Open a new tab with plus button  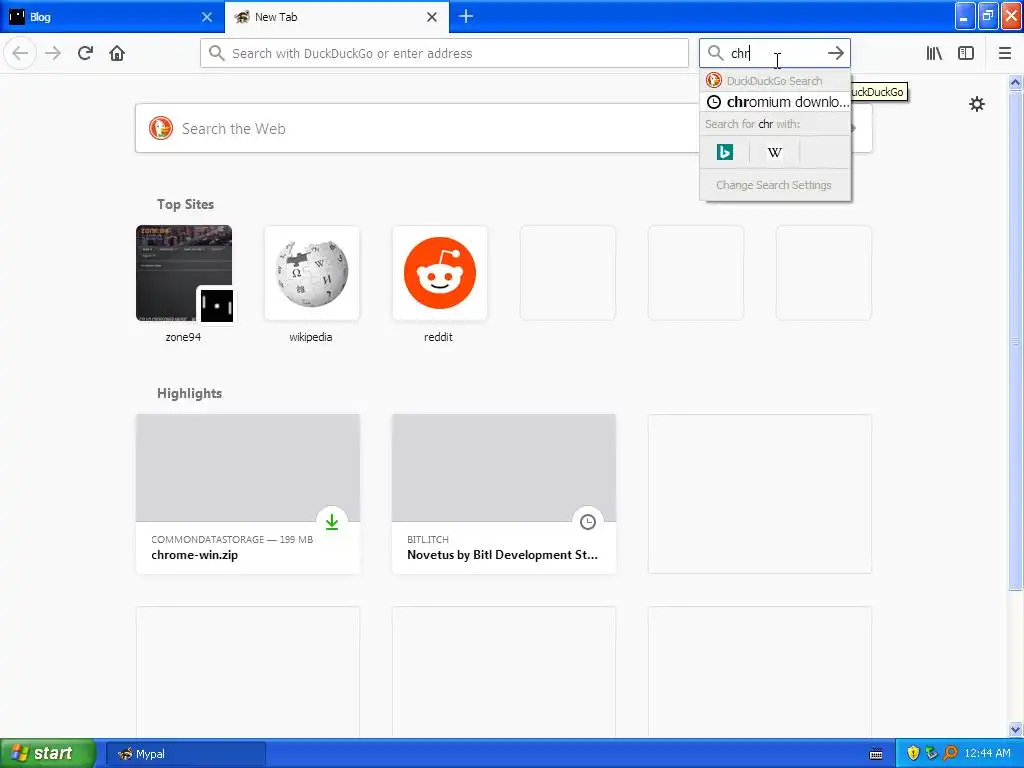coord(466,16)
